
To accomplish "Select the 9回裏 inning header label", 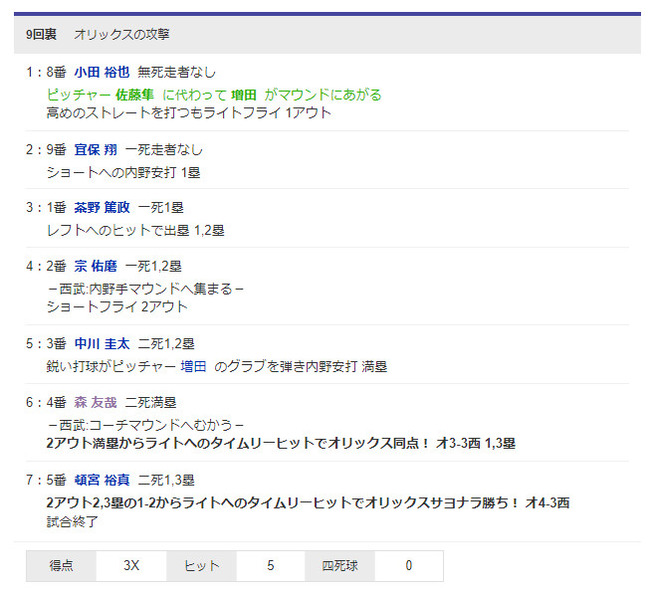I will [x=41, y=34].
